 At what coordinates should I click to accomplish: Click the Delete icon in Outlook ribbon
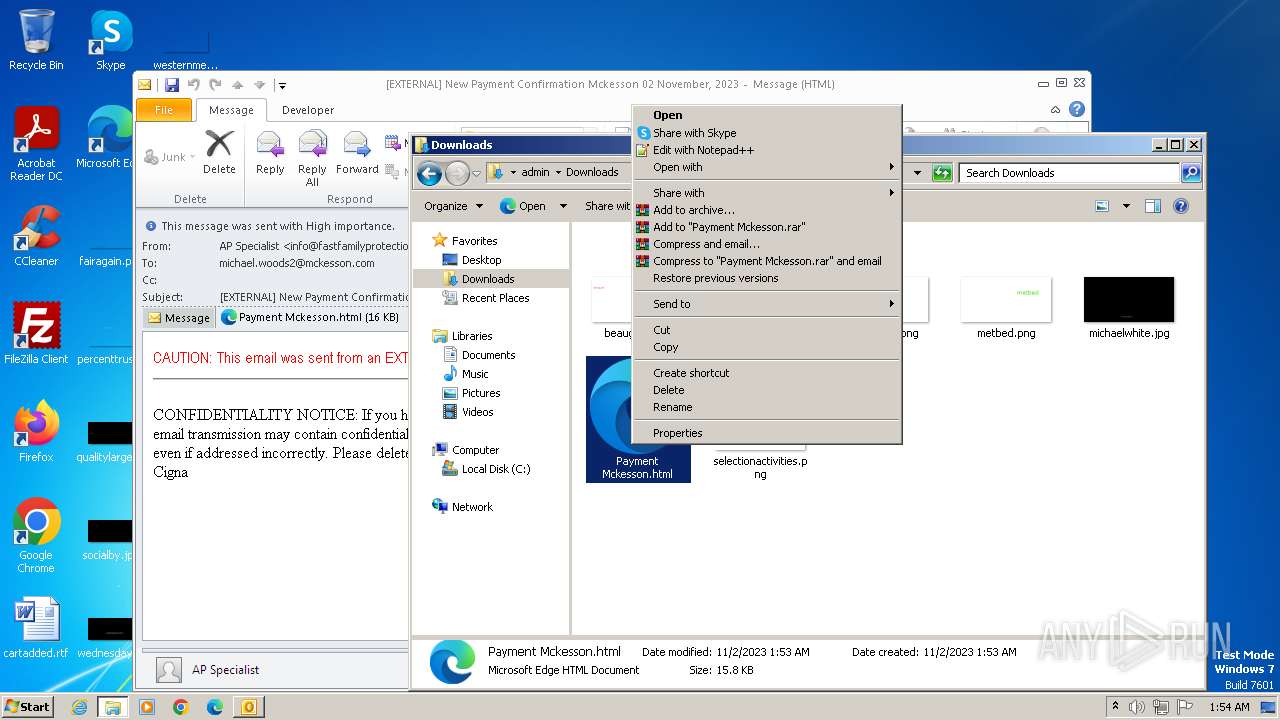click(x=219, y=153)
